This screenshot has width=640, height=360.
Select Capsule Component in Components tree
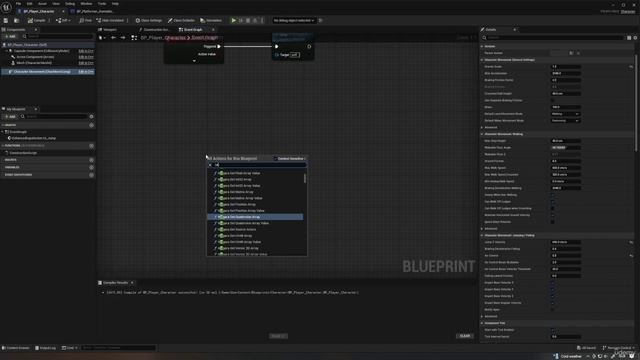pos(41,51)
